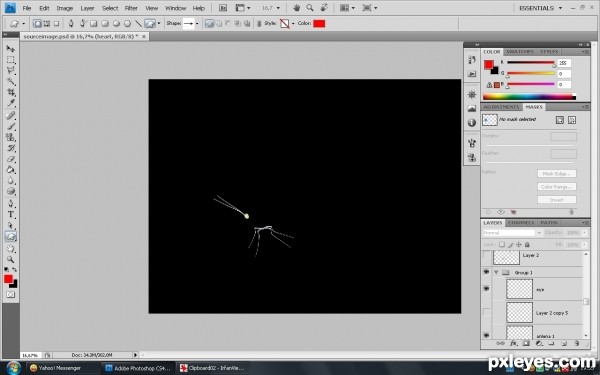Open the Filter menu

click(131, 8)
